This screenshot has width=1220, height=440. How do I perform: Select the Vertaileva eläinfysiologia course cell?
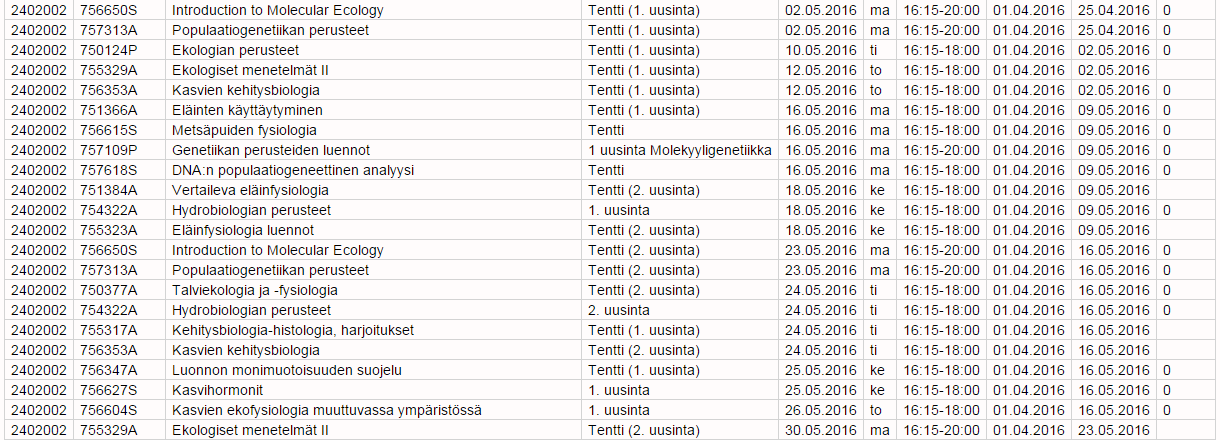tap(250, 190)
